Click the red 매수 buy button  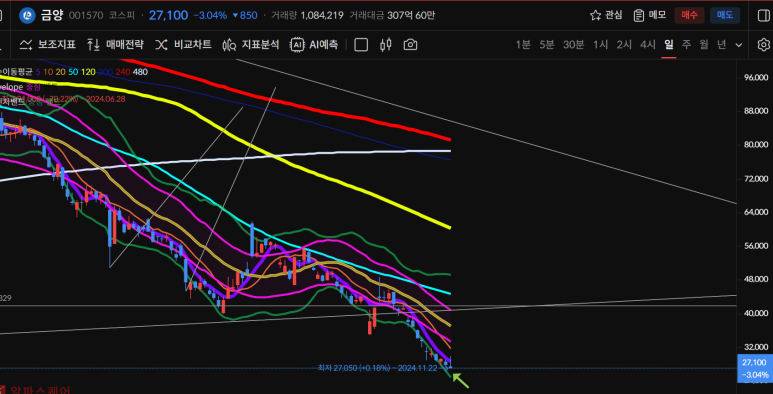(x=689, y=15)
